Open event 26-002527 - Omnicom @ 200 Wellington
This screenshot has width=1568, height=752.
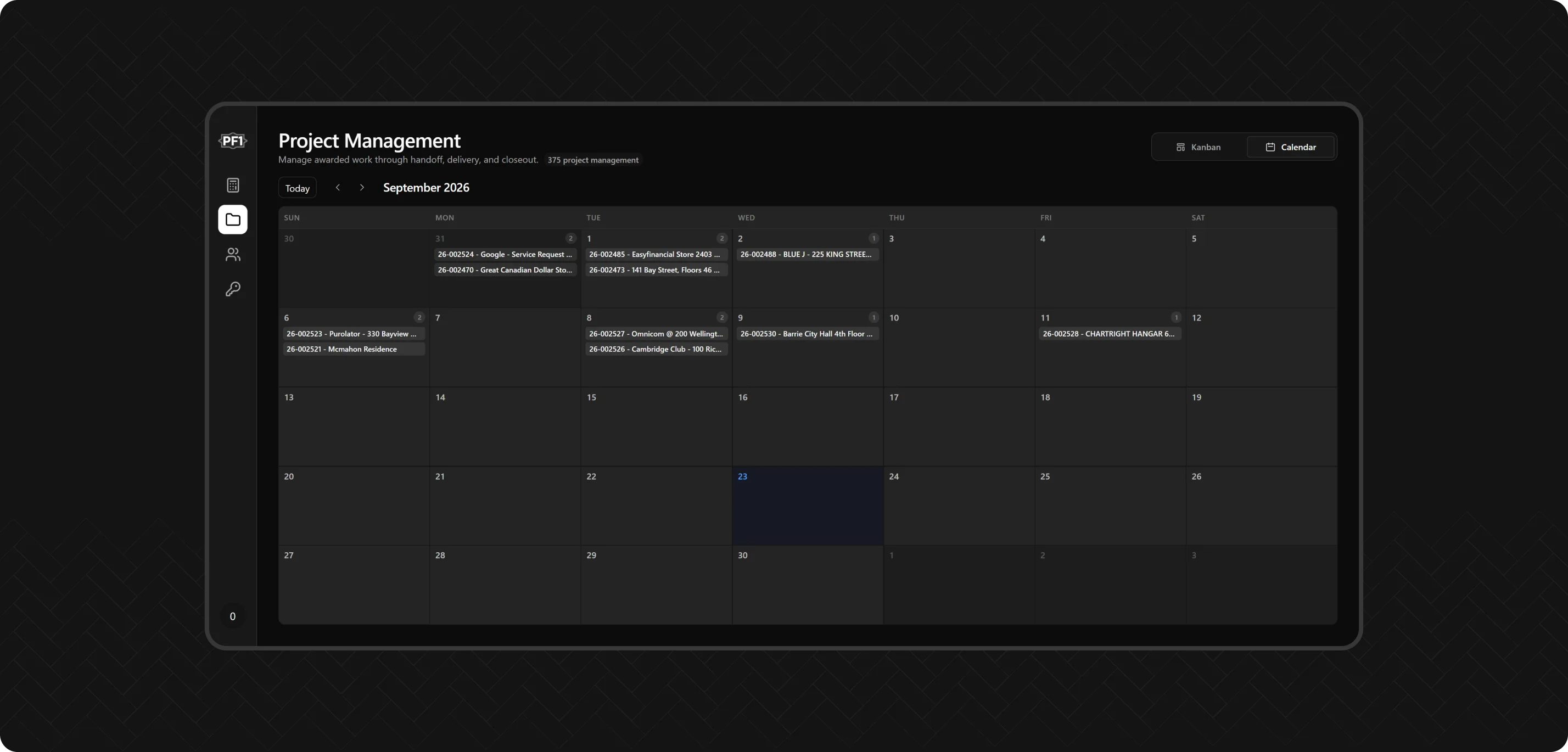656,334
